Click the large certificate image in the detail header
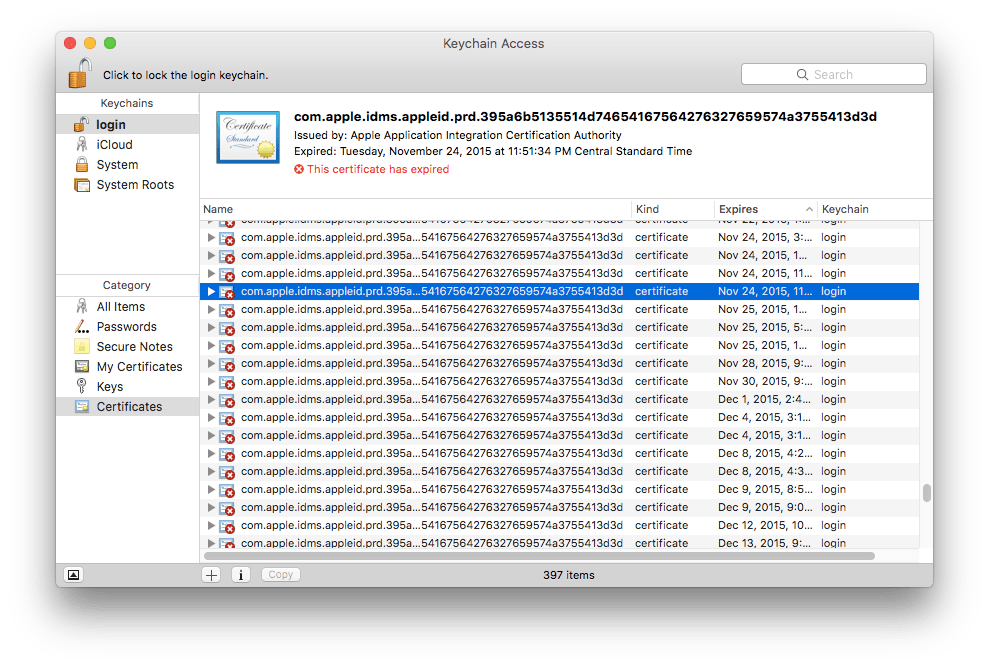 pos(248,138)
